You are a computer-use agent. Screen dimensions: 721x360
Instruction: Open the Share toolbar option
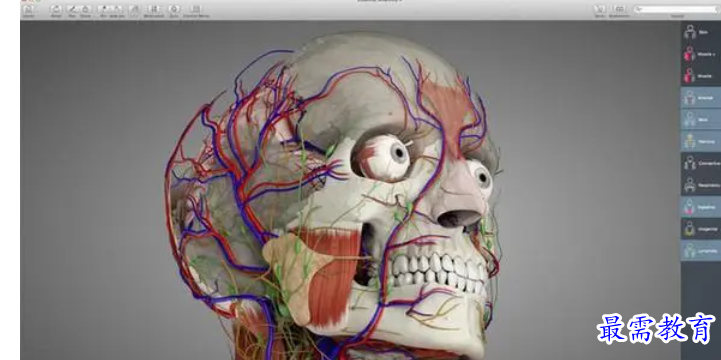tap(86, 10)
